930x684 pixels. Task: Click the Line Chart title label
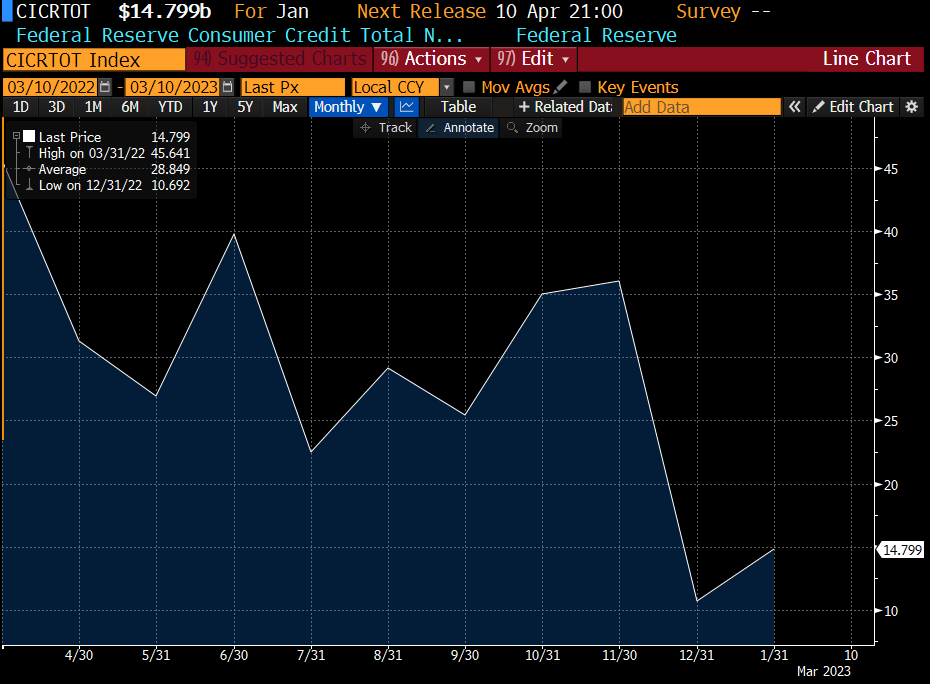tap(867, 59)
